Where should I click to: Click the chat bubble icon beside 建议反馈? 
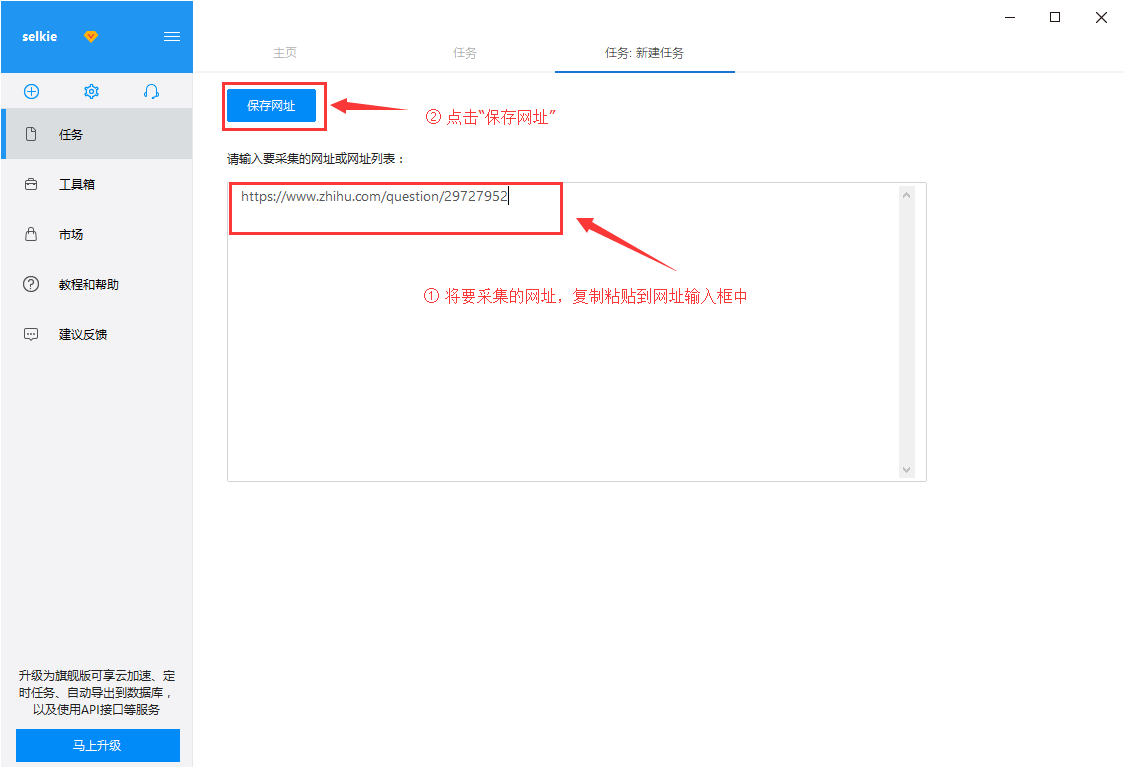click(31, 334)
